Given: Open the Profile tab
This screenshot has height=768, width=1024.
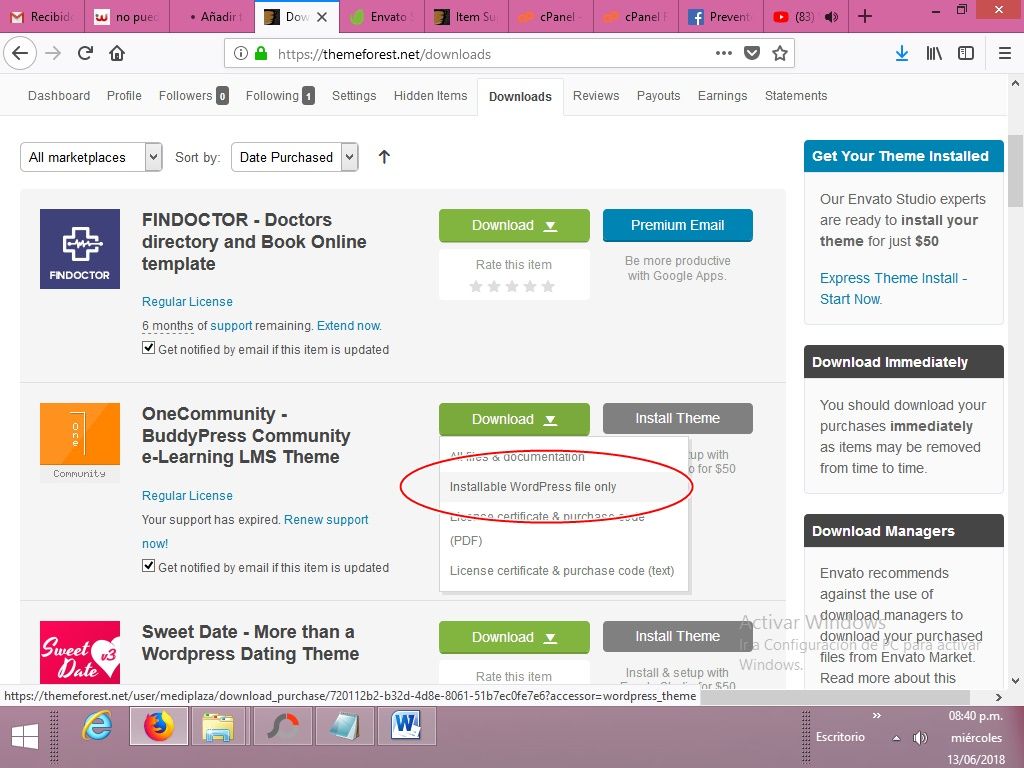Looking at the screenshot, I should point(124,95).
